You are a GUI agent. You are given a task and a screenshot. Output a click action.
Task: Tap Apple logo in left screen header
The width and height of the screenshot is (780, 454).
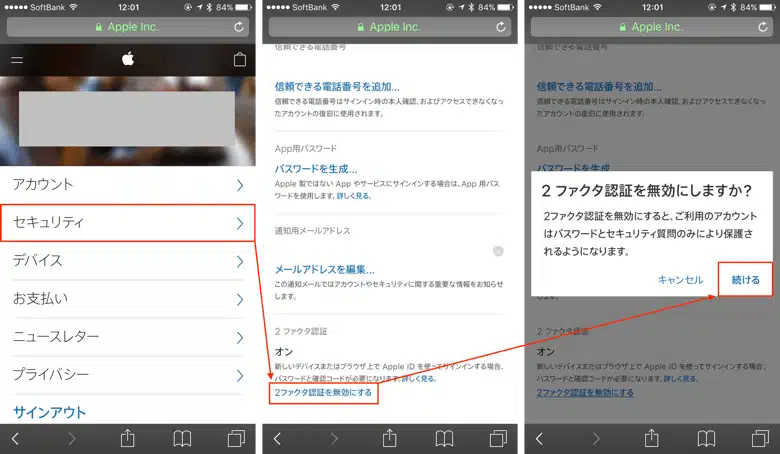(x=128, y=59)
